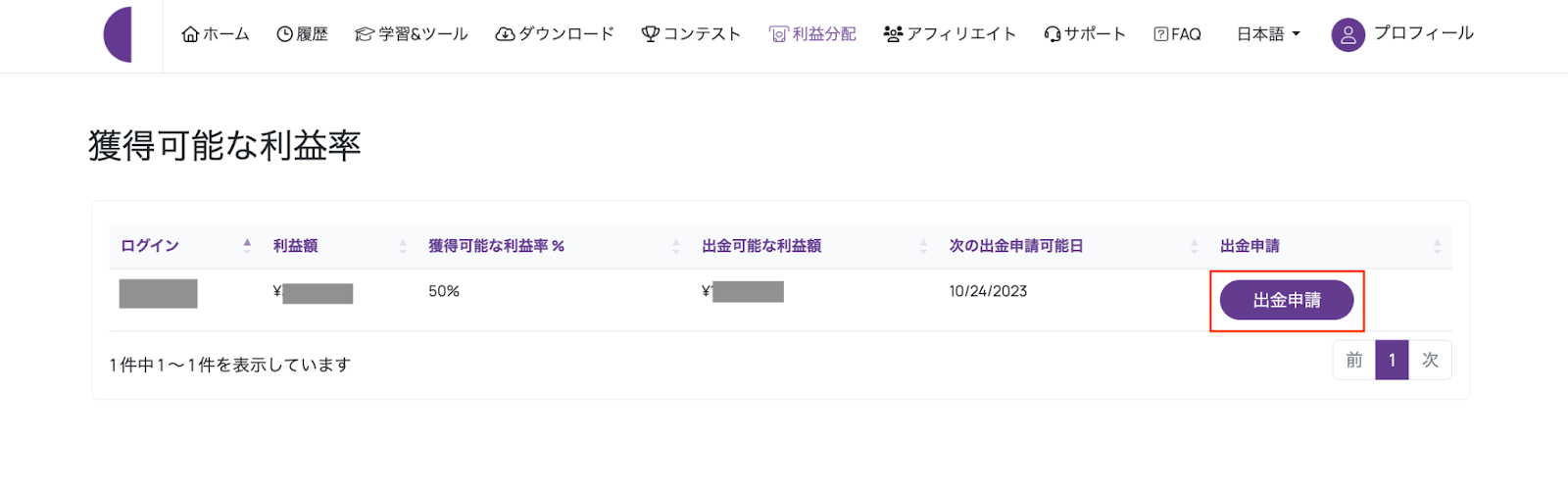The width and height of the screenshot is (1568, 492).
Task: Click the purple half-circle site logo
Action: [118, 34]
